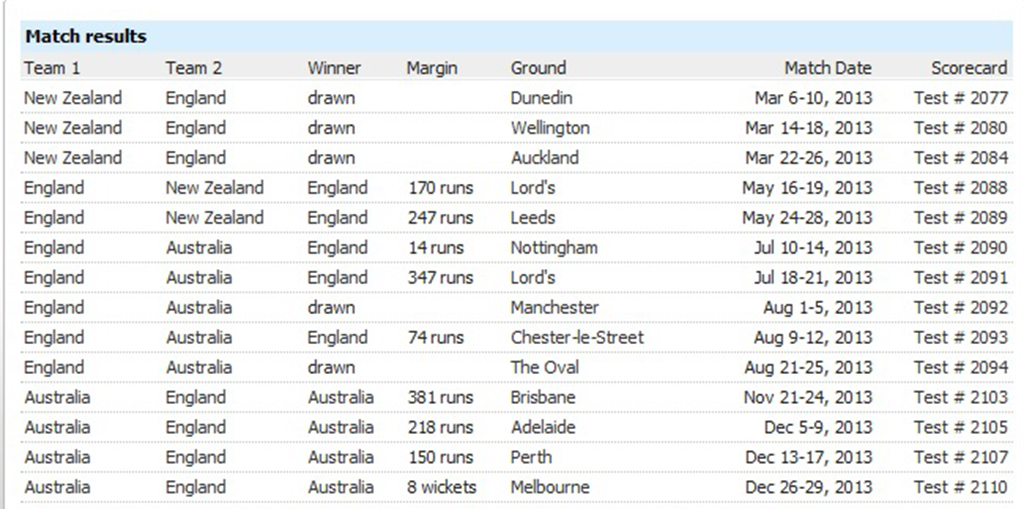Click the Ground column header

[x=538, y=68]
